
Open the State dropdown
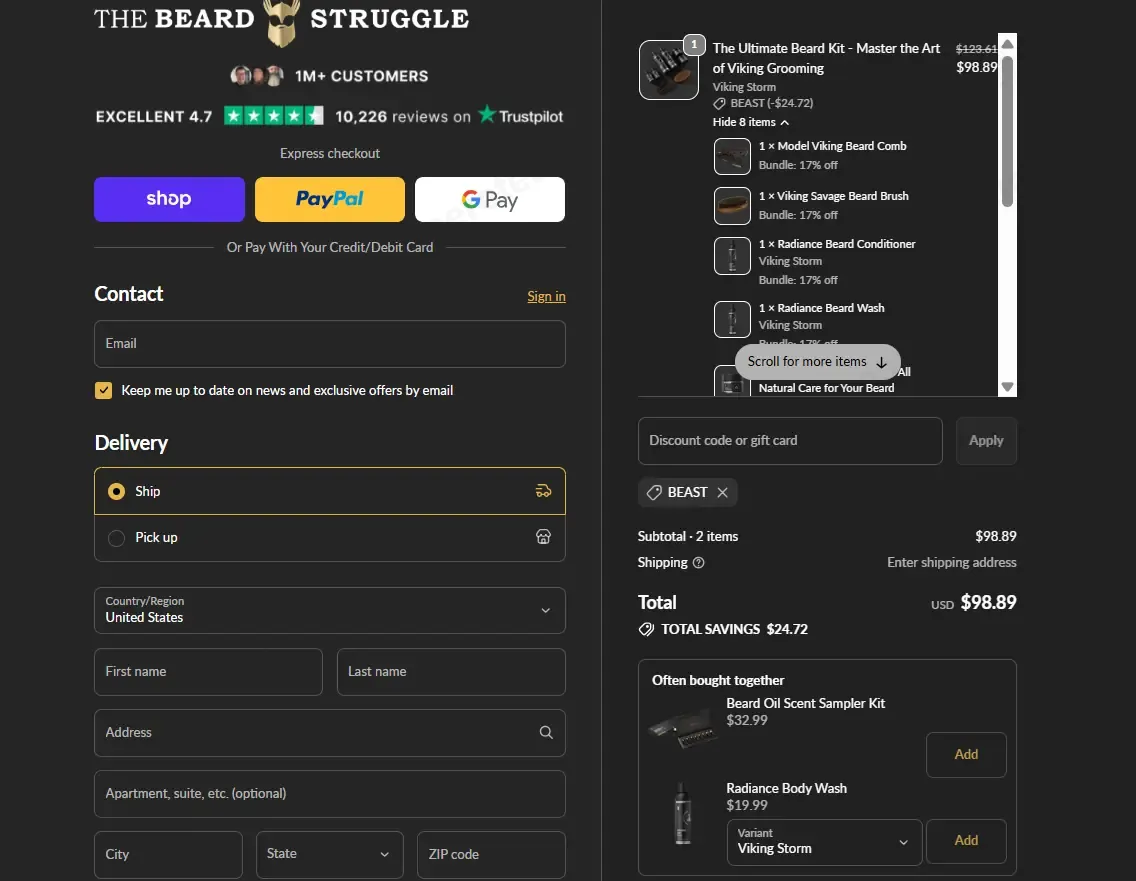330,854
